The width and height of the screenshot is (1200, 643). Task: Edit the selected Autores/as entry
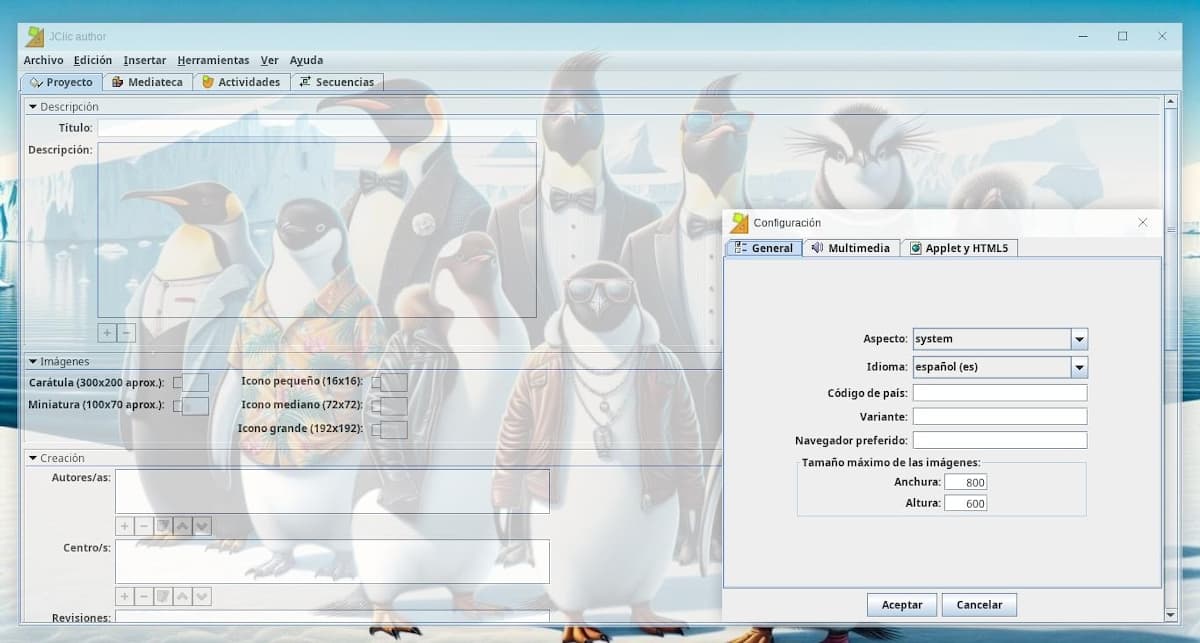pyautogui.click(x=163, y=526)
